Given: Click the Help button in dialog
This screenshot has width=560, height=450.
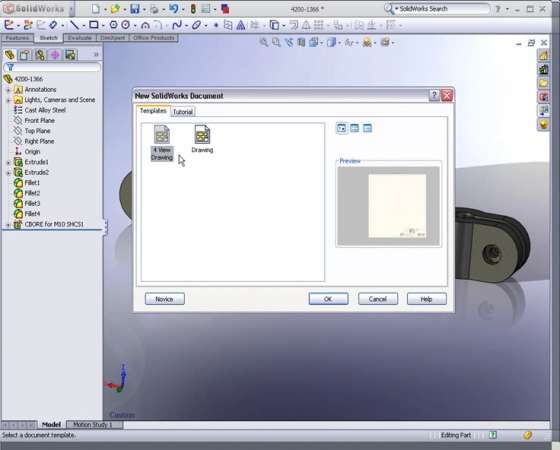Looking at the screenshot, I should (426, 299).
